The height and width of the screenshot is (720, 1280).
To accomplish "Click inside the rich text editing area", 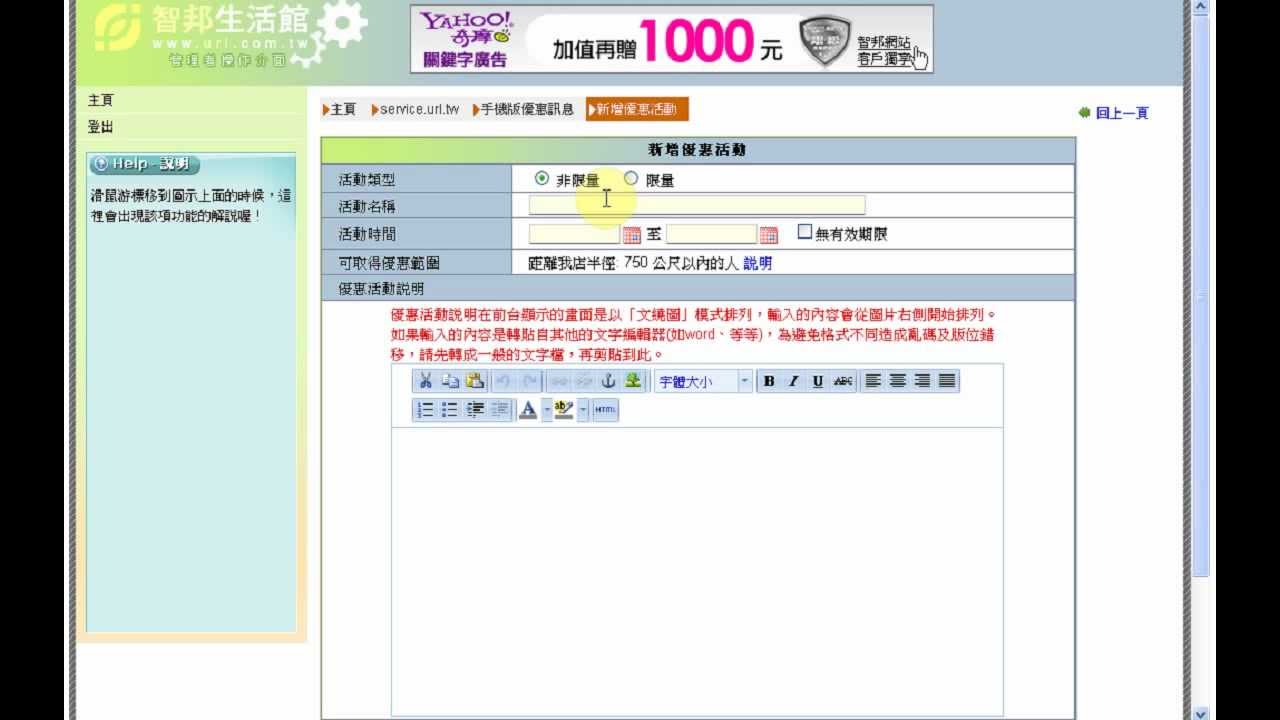I will (696, 570).
